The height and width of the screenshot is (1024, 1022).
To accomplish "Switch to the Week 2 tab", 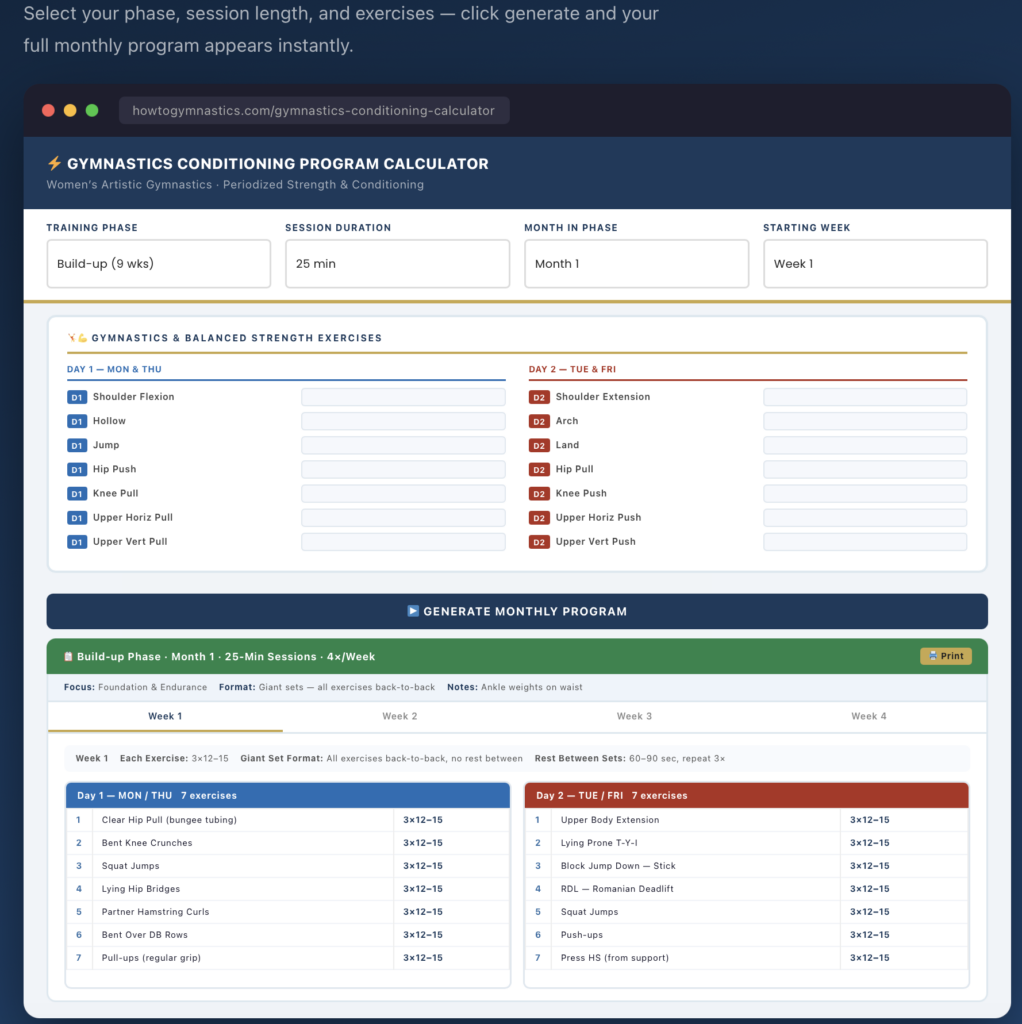I will (400, 716).
